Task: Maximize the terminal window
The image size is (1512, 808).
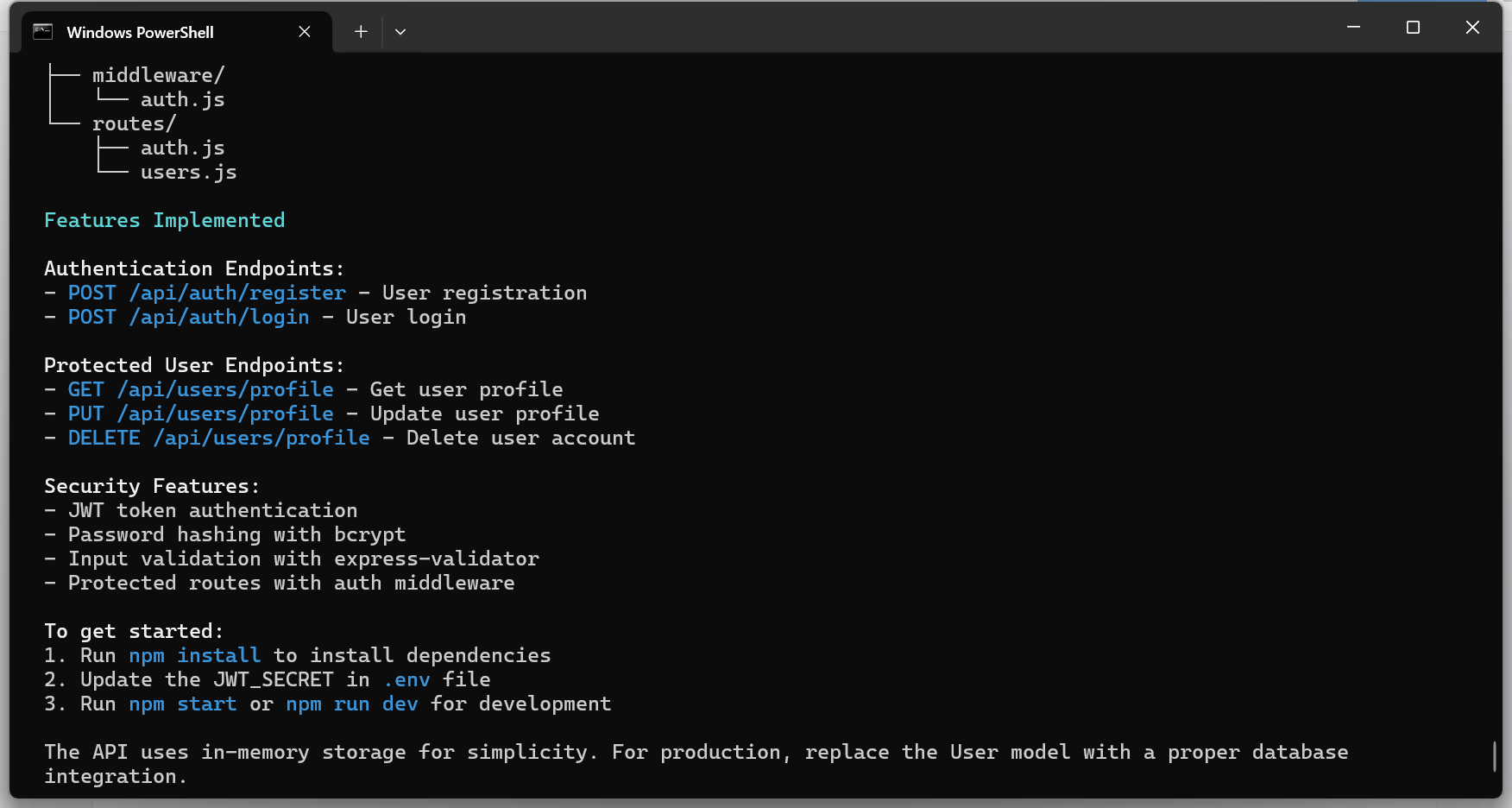Action: click(1413, 28)
